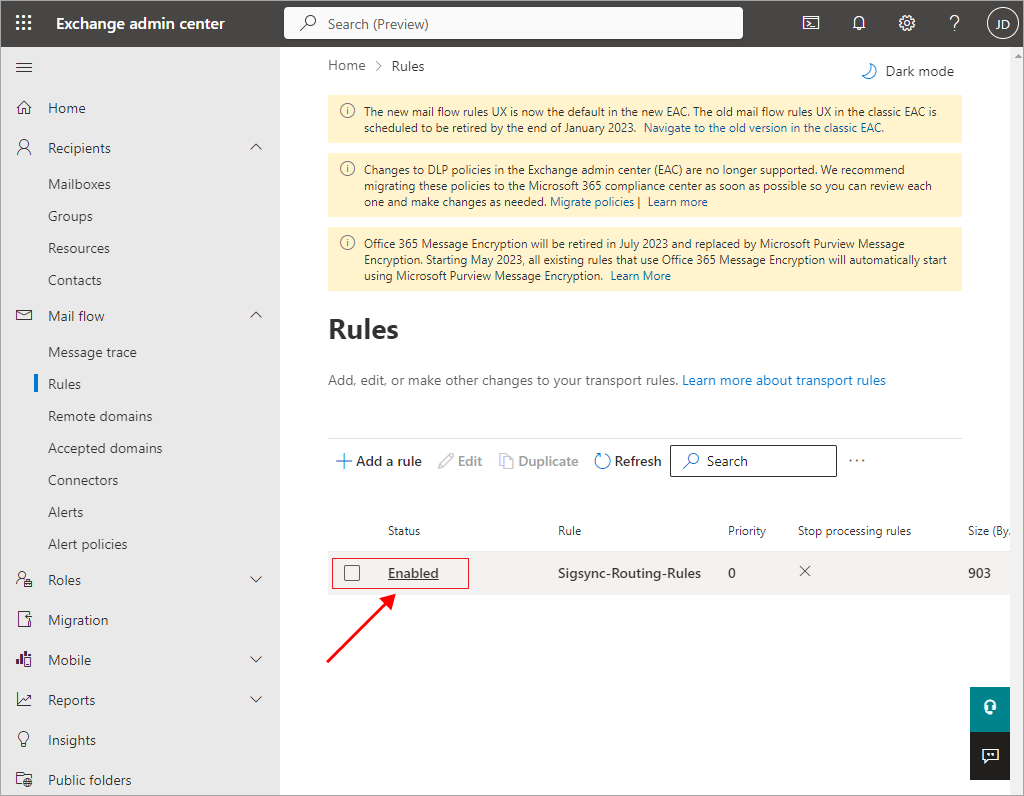
Task: Open notifications bell icon
Action: coord(859,24)
